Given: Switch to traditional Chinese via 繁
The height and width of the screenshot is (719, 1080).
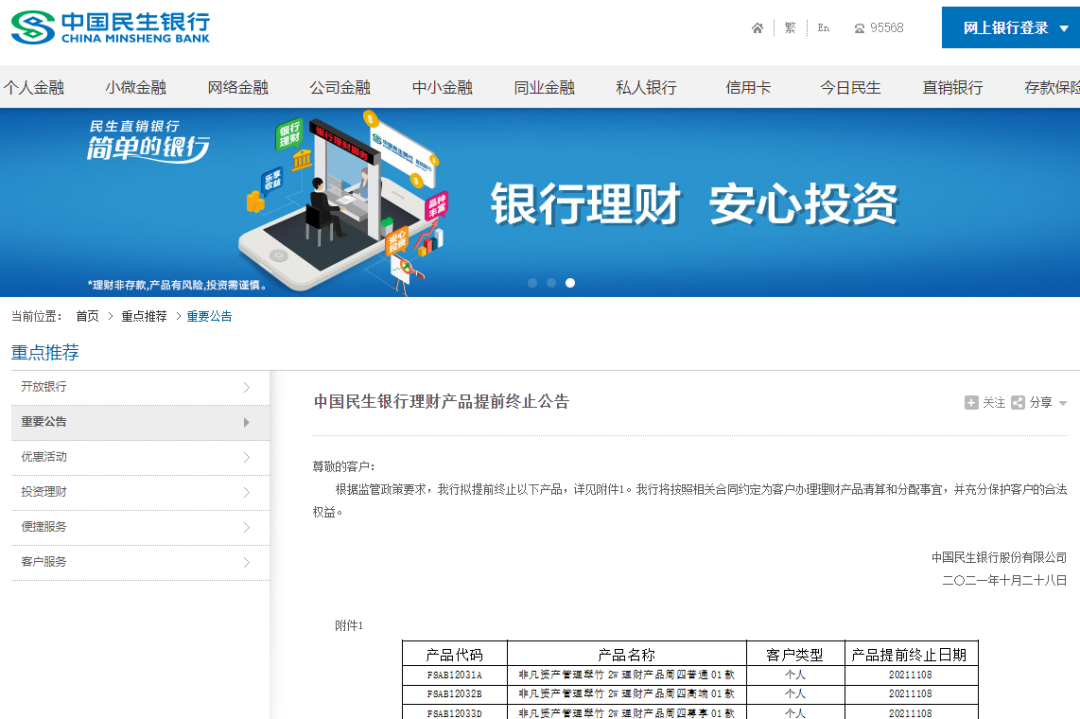Looking at the screenshot, I should pyautogui.click(x=790, y=28).
